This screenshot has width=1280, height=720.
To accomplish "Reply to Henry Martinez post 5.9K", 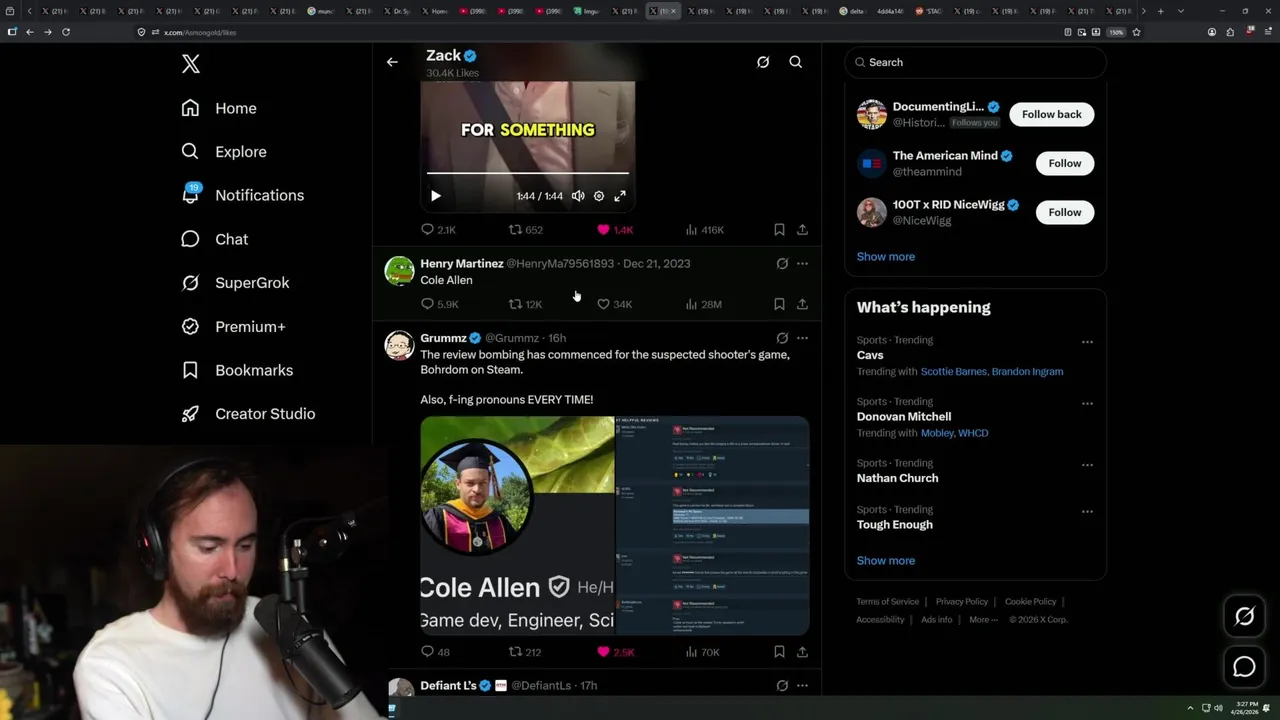I will point(439,304).
